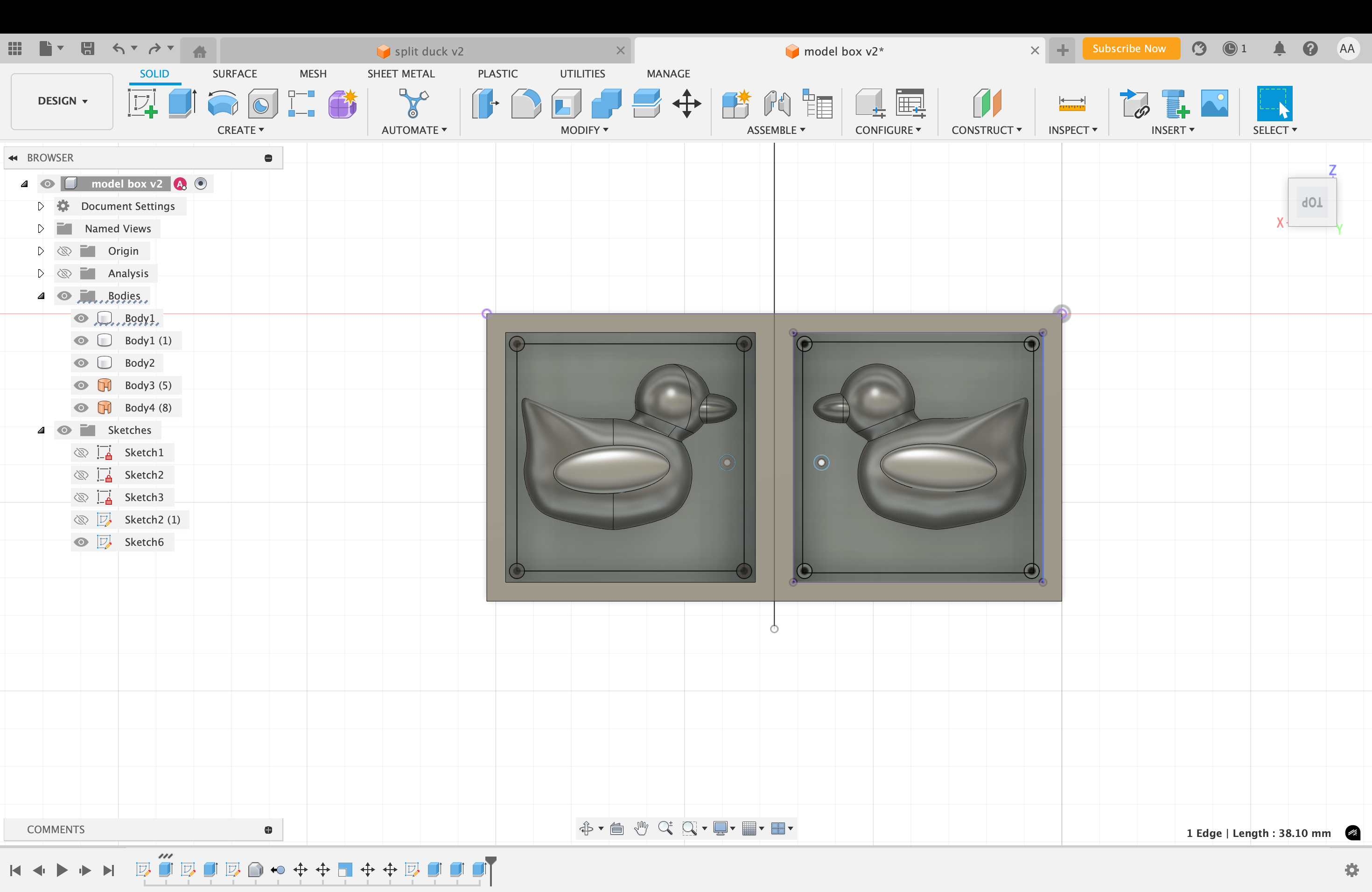Select the Joint tool

point(777,104)
